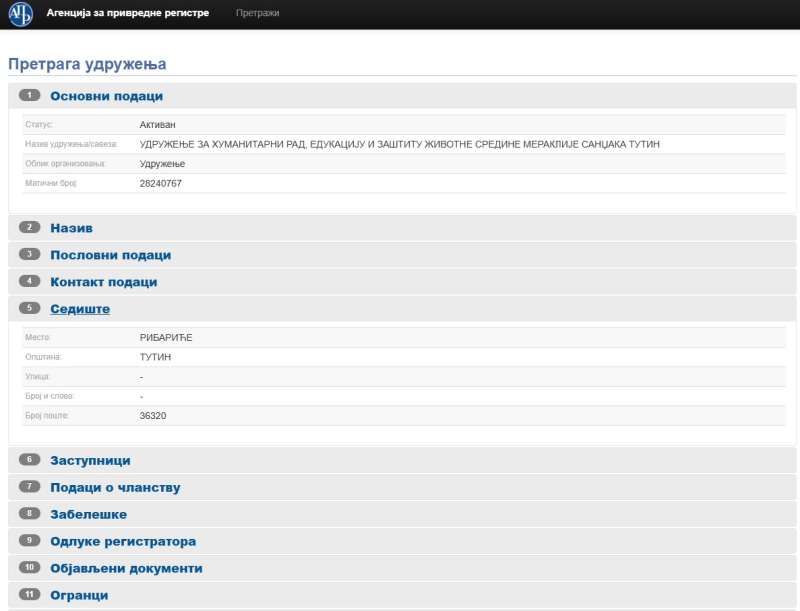The image size is (800, 611).
Task: Expand the Огранци section
Action: 79,595
